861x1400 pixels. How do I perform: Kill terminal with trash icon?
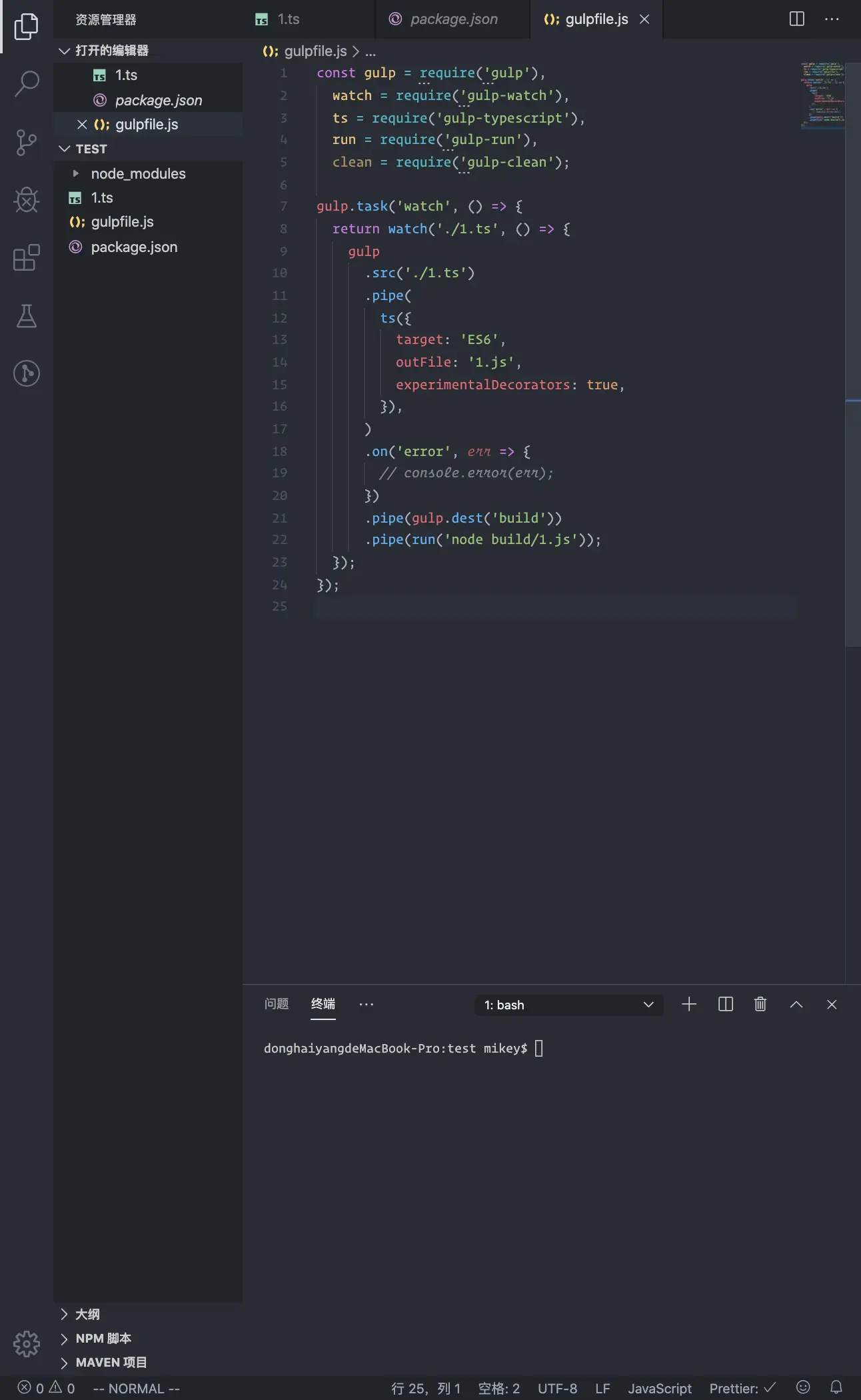point(760,1005)
